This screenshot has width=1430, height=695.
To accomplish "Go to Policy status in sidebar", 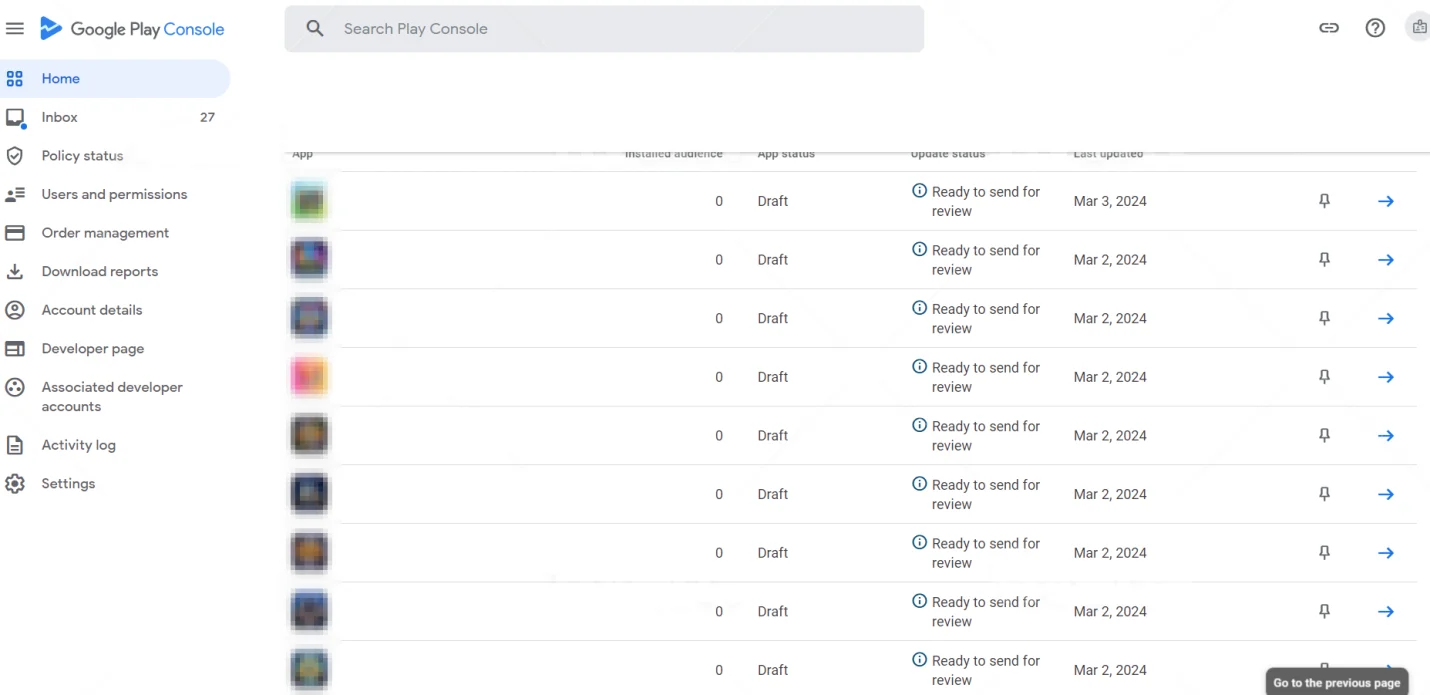I will [82, 156].
